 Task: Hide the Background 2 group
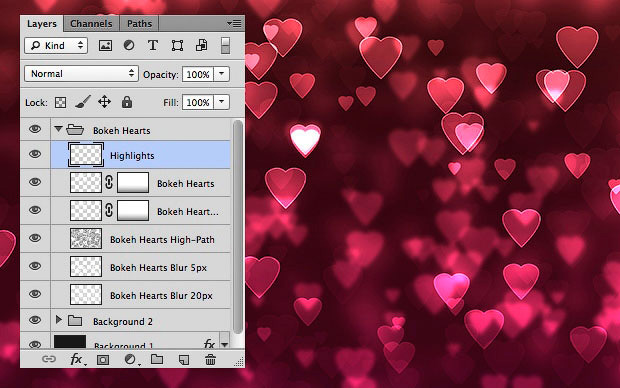[x=35, y=320]
